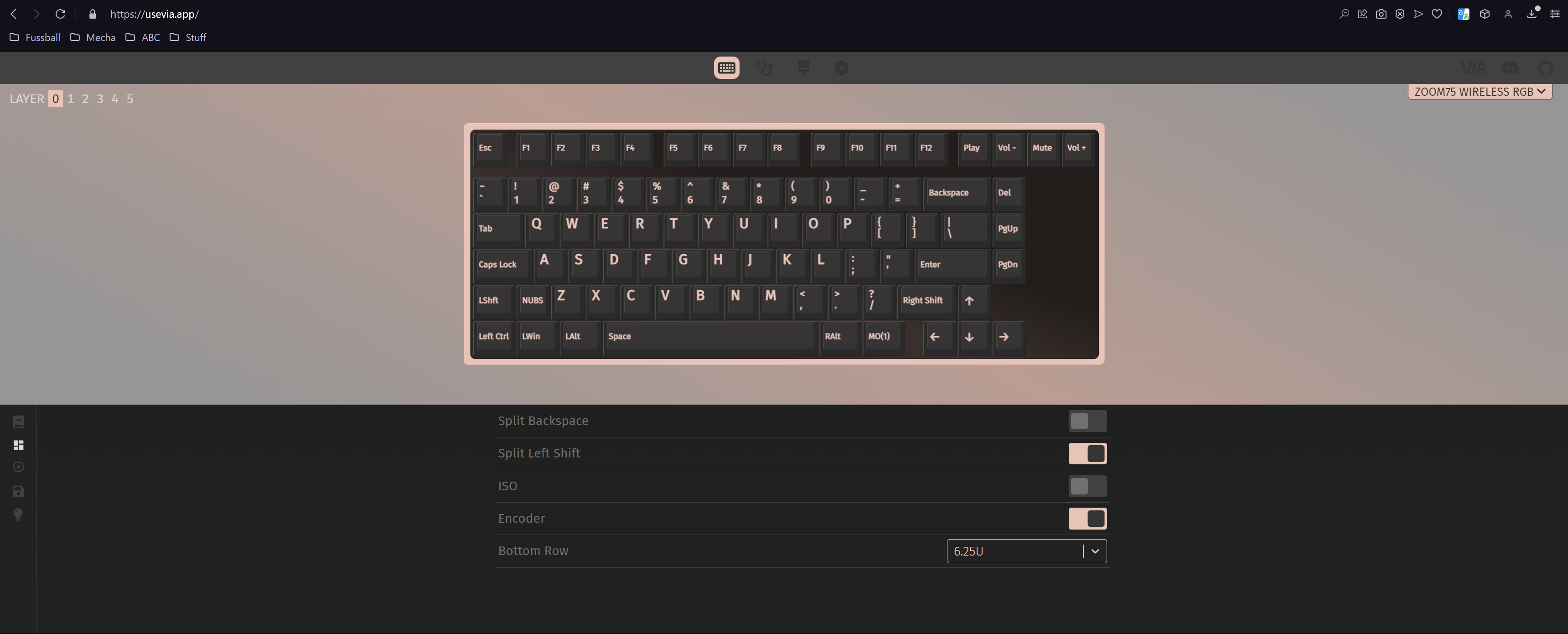Switch to layer 3
Image resolution: width=1568 pixels, height=634 pixels.
[x=100, y=99]
